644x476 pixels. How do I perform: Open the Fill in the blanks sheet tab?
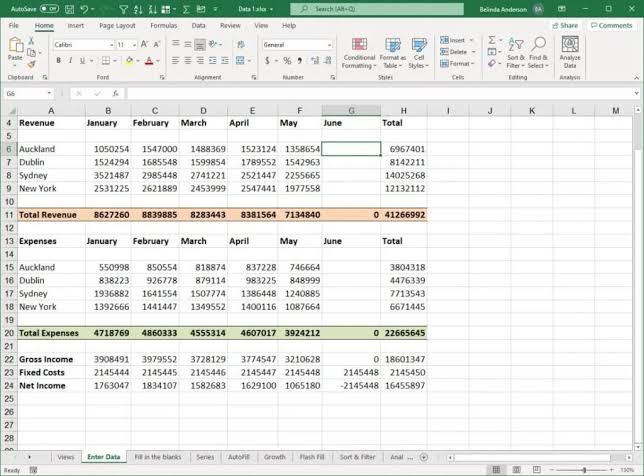[158, 457]
